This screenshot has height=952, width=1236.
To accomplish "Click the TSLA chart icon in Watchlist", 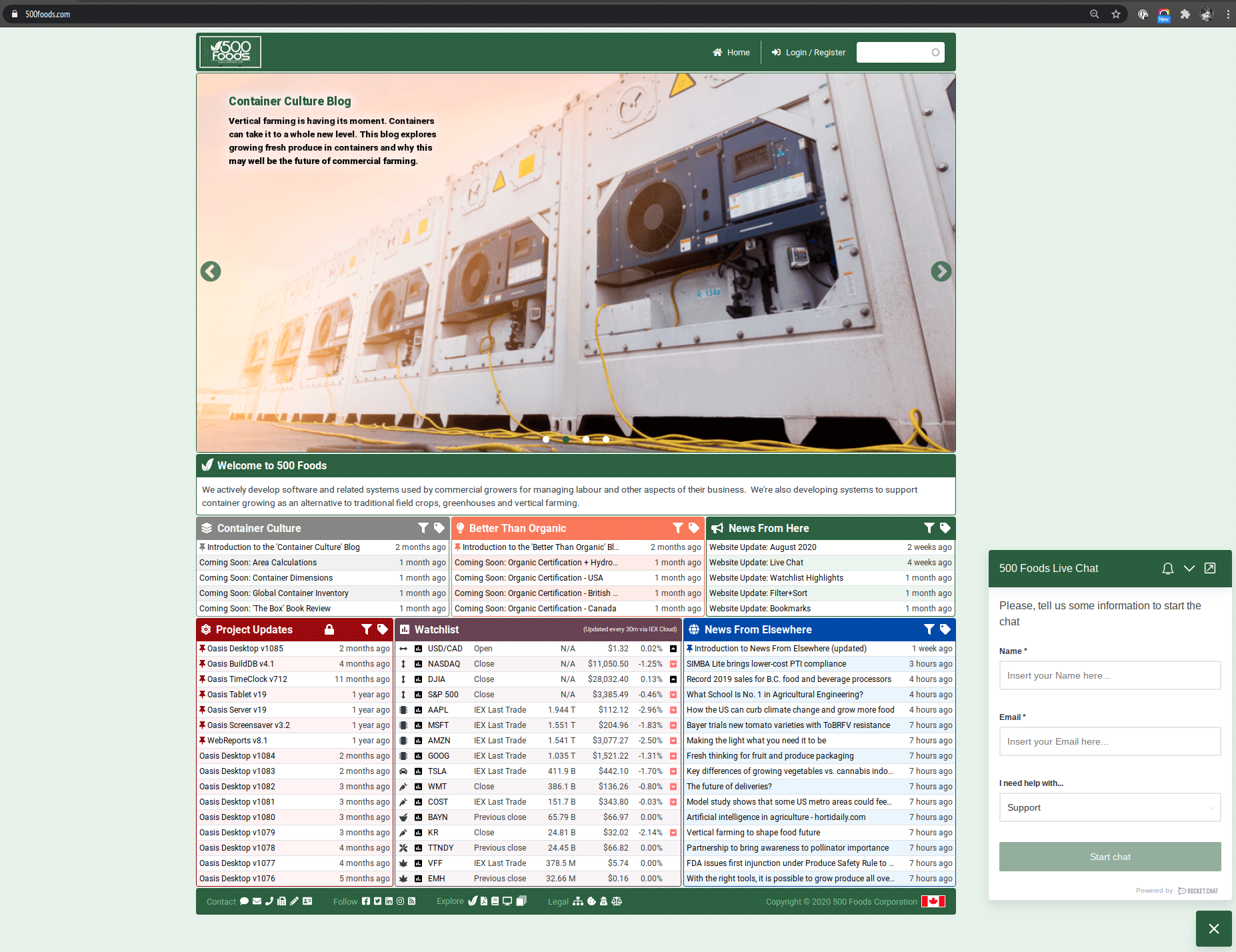I will 418,771.
